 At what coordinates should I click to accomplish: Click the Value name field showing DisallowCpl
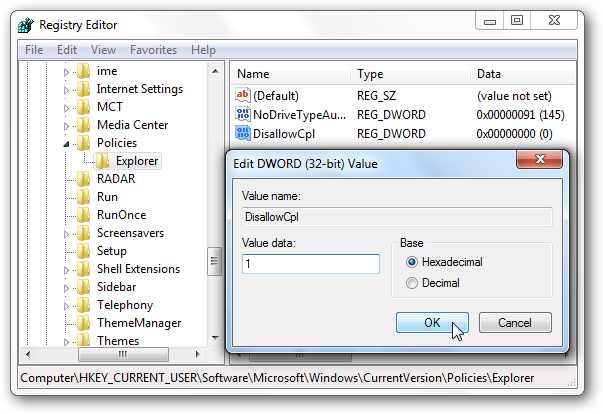point(397,217)
